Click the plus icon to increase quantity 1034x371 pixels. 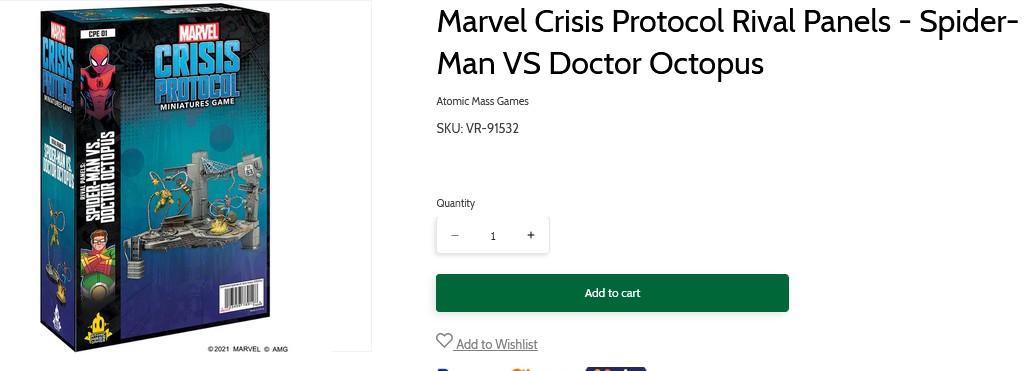(531, 235)
